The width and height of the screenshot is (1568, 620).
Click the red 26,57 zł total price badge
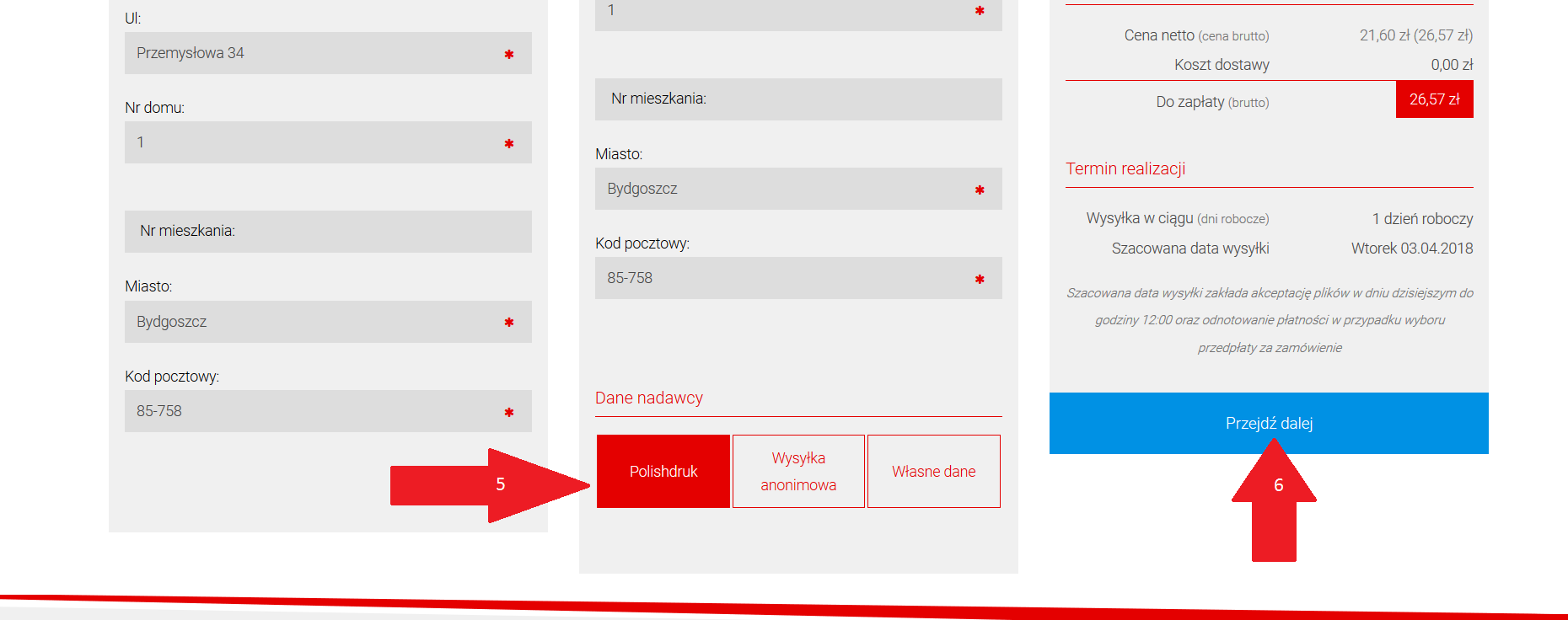(1434, 99)
